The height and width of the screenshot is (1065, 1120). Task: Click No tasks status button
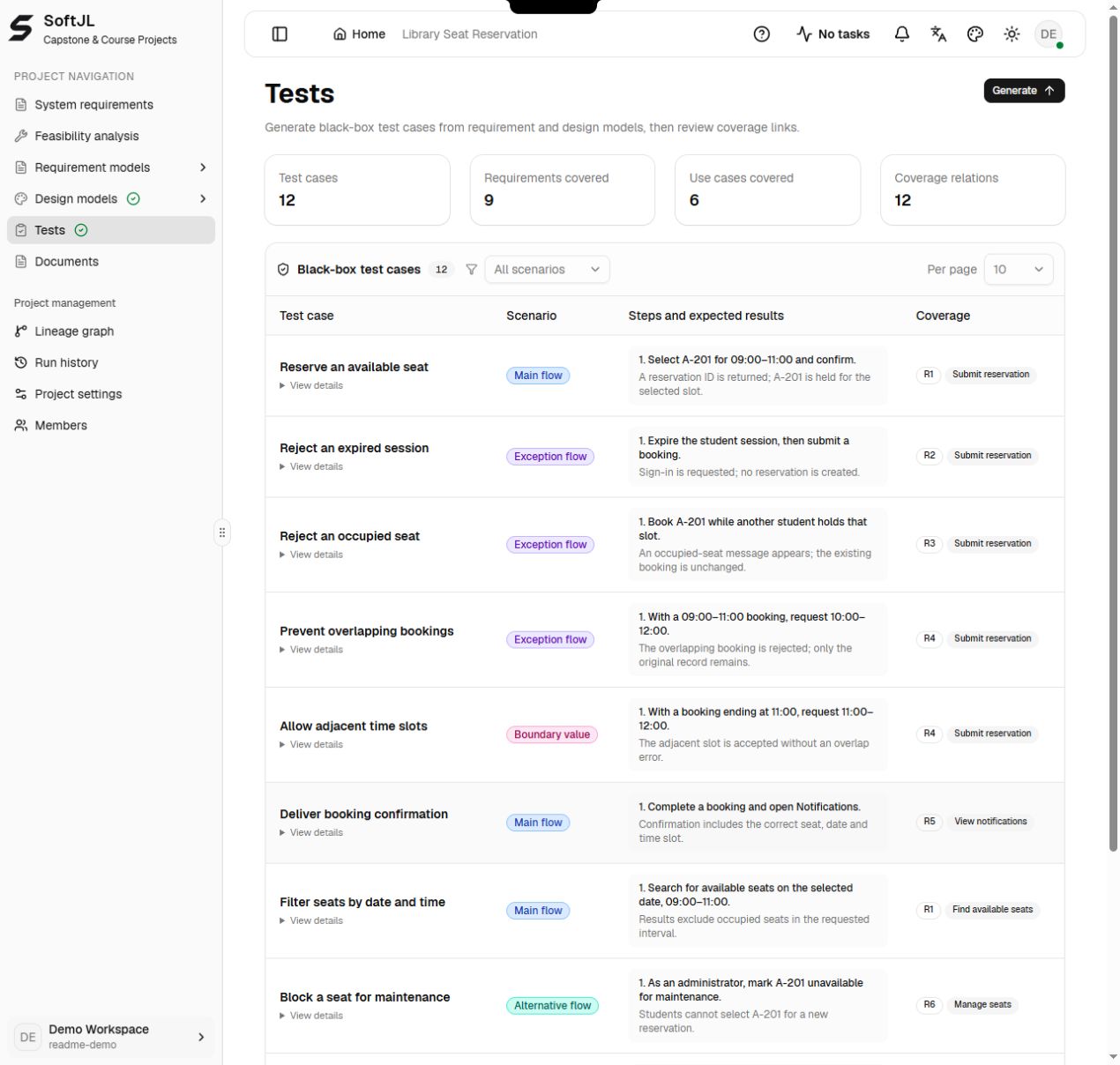click(833, 34)
